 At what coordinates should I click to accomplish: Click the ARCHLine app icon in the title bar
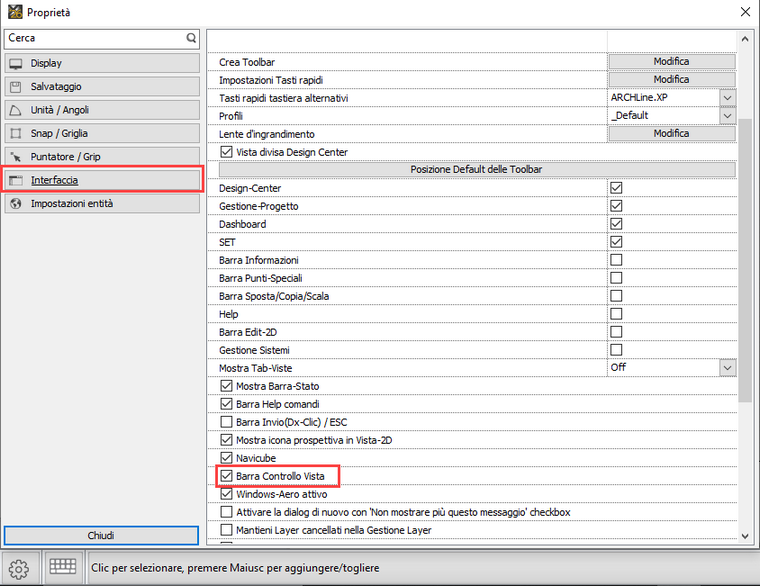coord(15,12)
